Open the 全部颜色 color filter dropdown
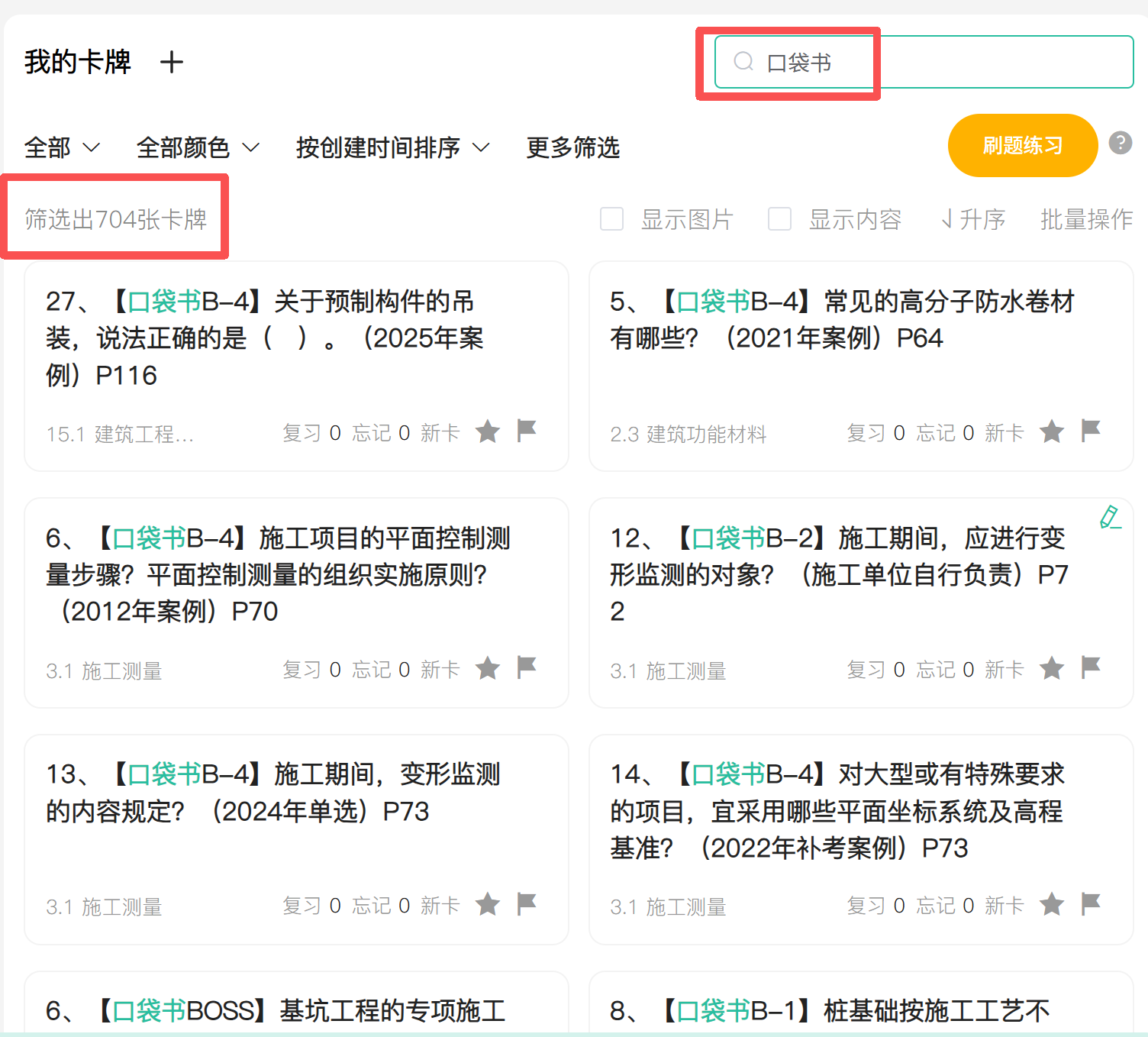The width and height of the screenshot is (1148, 1037). [x=198, y=147]
